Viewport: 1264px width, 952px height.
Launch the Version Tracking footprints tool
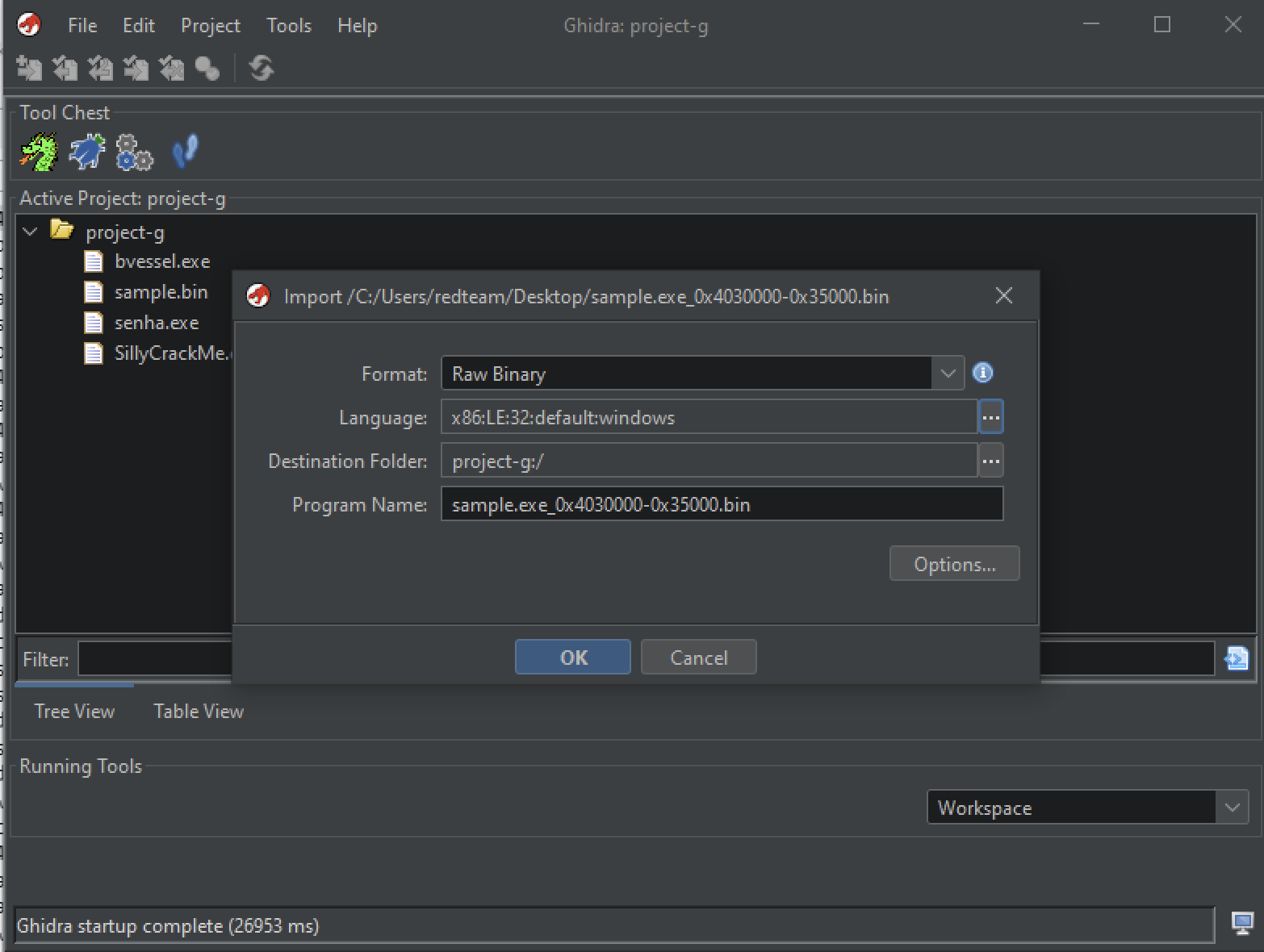(185, 152)
